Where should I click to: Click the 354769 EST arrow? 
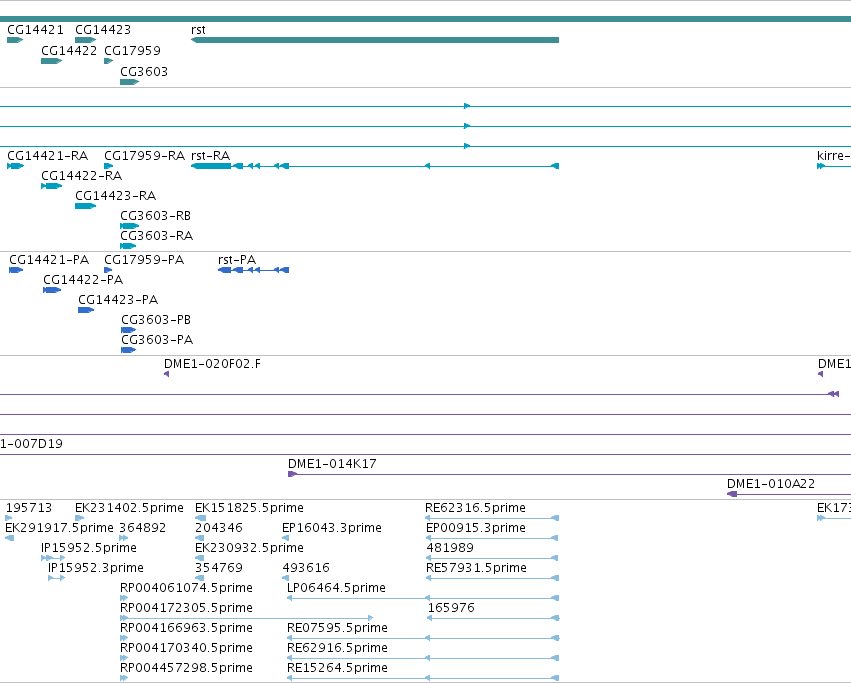[199, 578]
